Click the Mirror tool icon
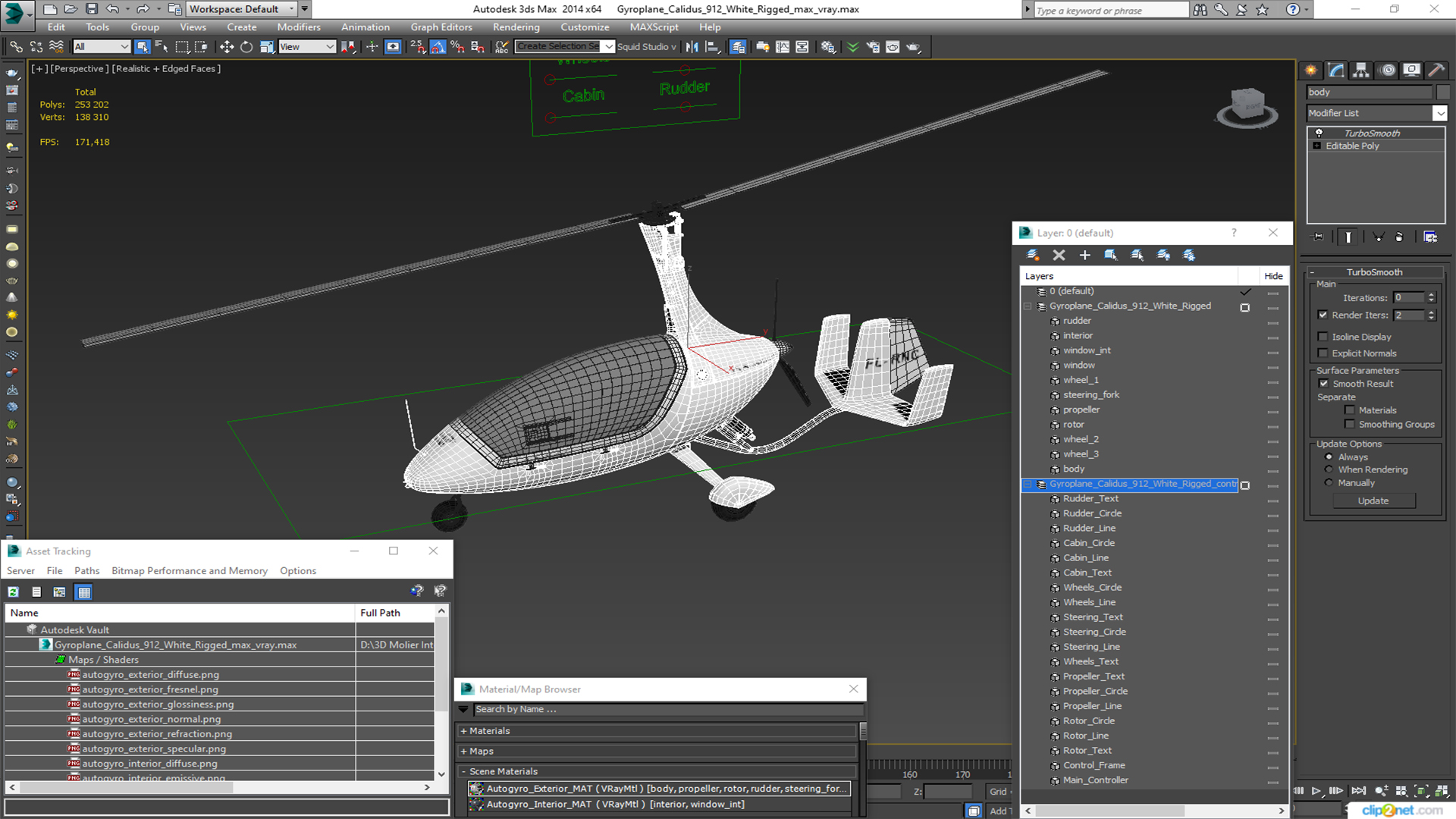Viewport: 1456px width, 819px height. (692, 47)
